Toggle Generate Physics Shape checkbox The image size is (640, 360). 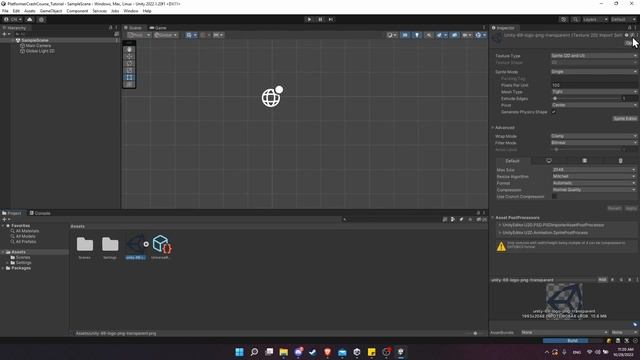point(554,112)
